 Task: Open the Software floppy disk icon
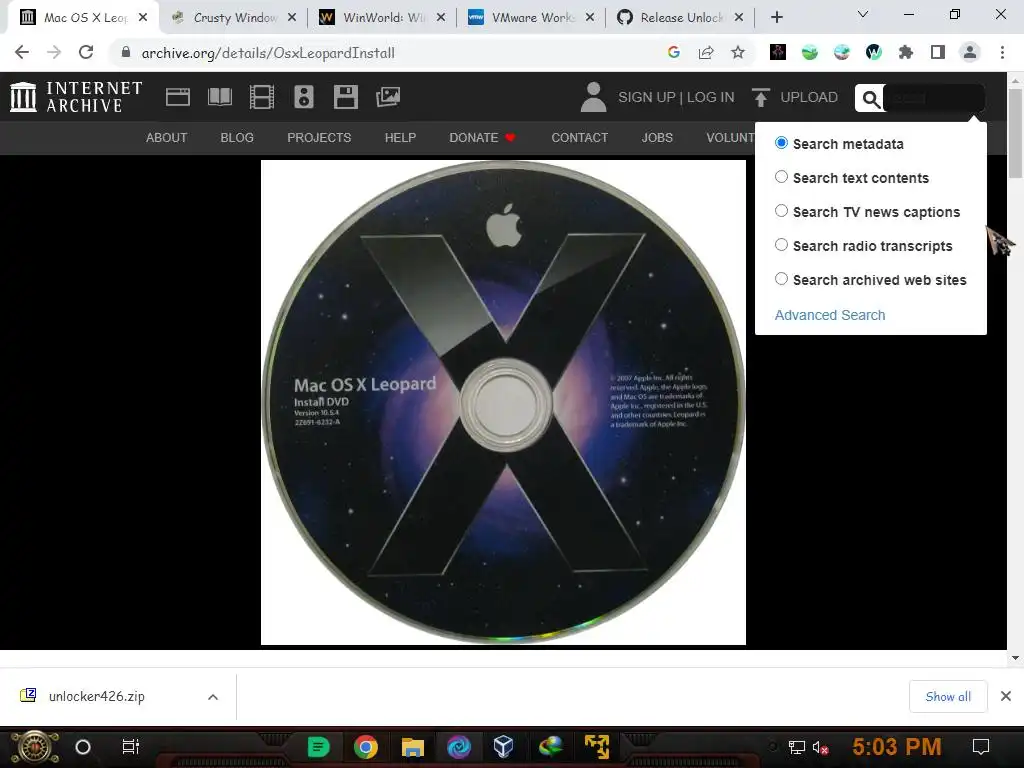345,97
